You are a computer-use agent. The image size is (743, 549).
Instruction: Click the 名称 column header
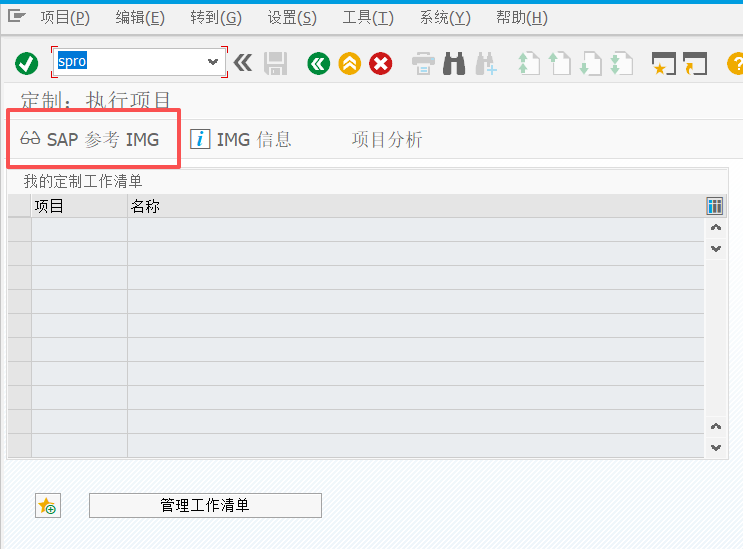click(x=416, y=206)
